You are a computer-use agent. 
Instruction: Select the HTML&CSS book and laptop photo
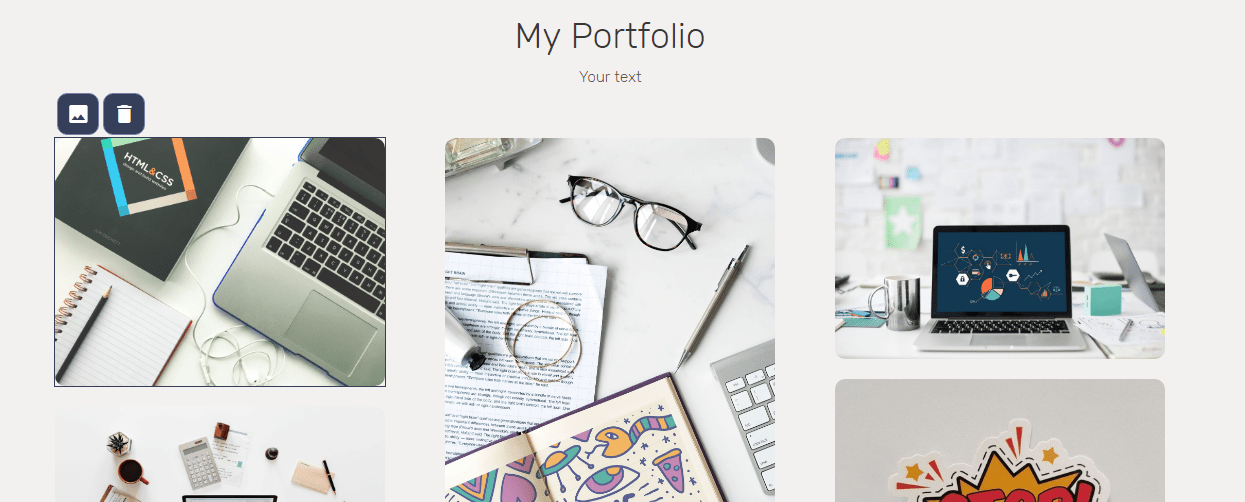coord(220,262)
